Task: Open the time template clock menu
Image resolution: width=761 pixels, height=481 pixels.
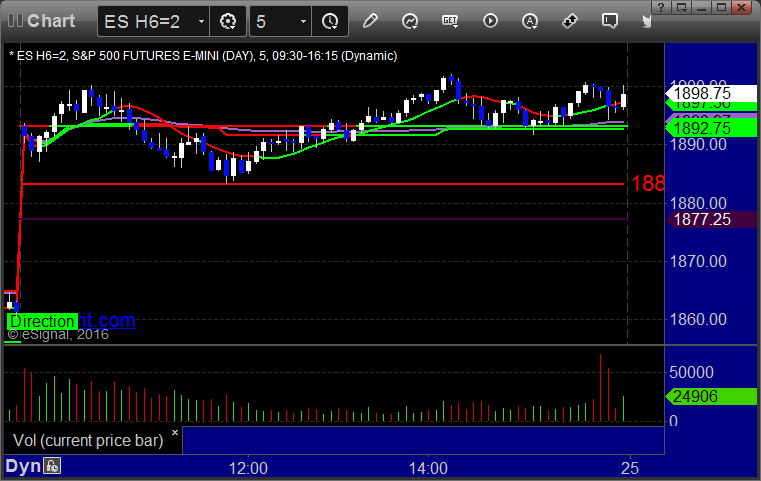Action: [330, 21]
